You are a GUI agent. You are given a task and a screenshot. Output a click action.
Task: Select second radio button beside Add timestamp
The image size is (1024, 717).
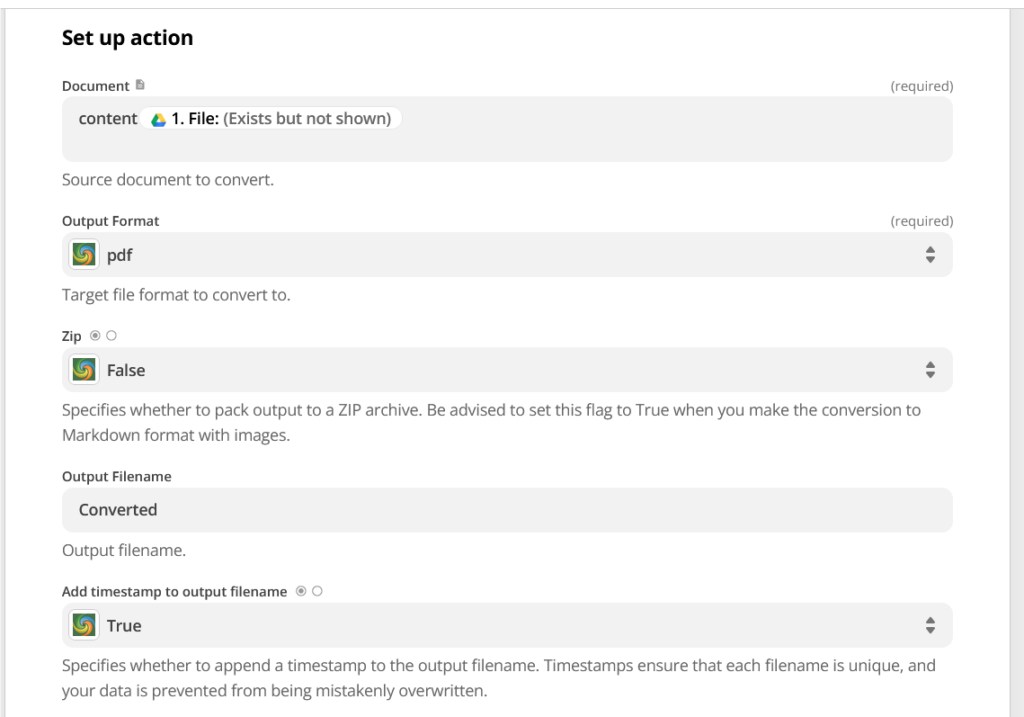coord(317,591)
